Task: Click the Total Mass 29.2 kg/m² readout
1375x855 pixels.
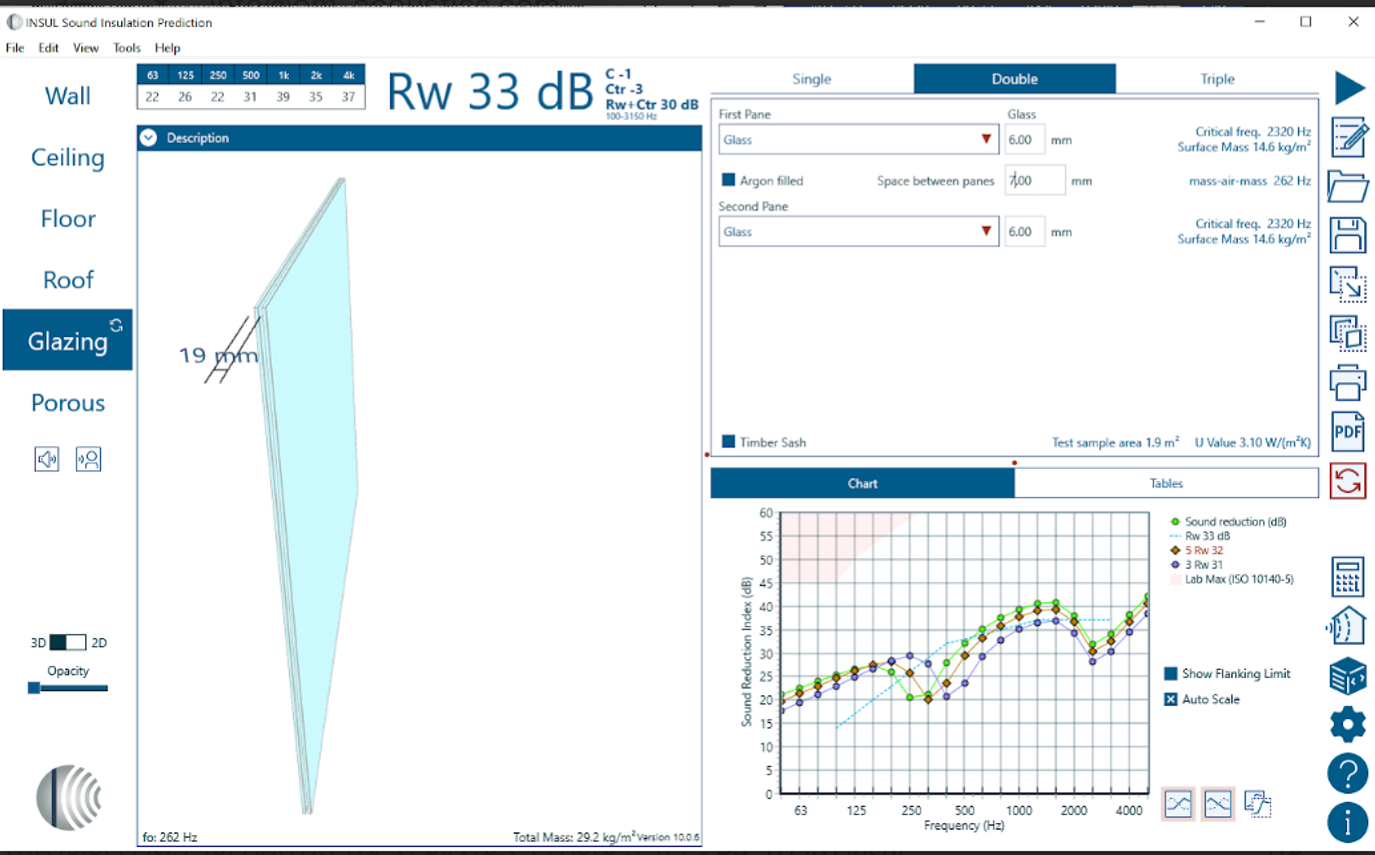Action: coord(574,837)
